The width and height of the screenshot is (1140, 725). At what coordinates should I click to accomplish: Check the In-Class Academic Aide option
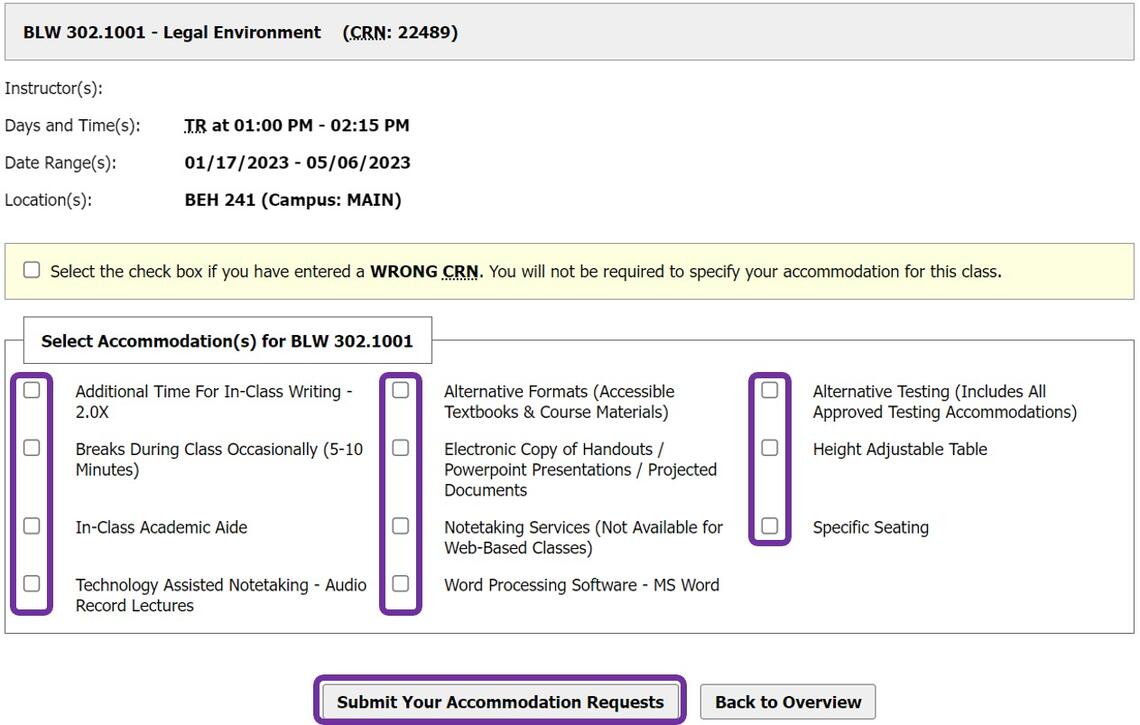coord(31,525)
